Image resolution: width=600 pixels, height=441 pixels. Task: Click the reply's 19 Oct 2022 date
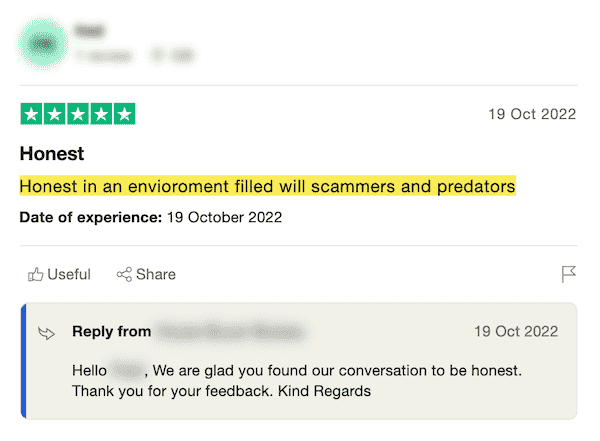[x=516, y=331]
